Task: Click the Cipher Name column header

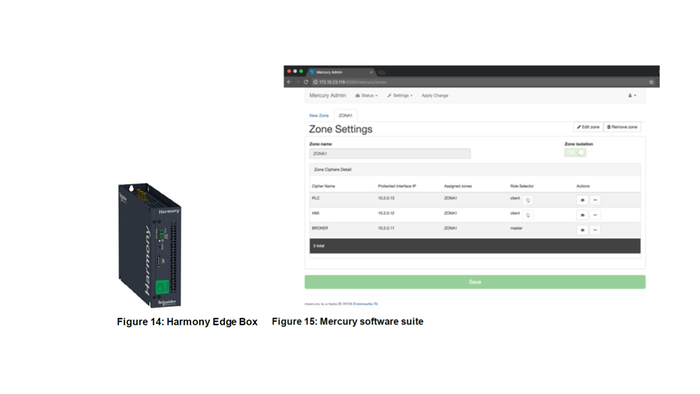Action: click(x=323, y=186)
